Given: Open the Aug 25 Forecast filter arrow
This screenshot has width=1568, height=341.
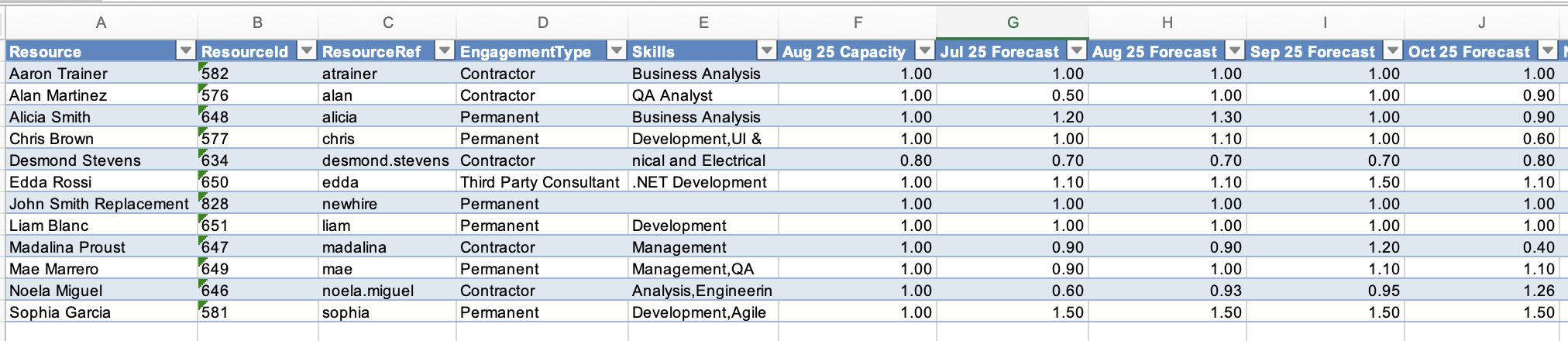Looking at the screenshot, I should [x=1235, y=51].
